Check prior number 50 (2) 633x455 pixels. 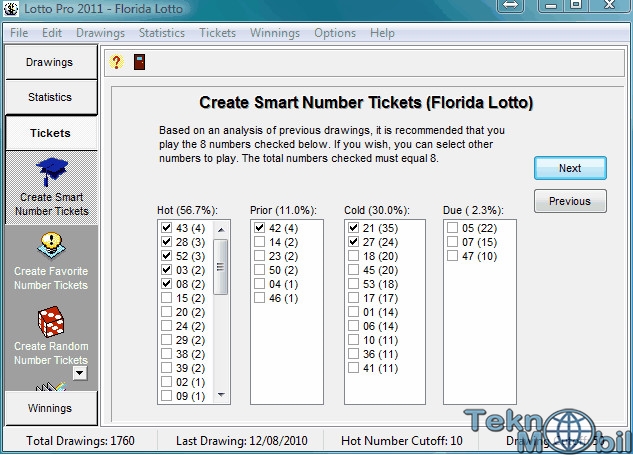pyautogui.click(x=260, y=270)
